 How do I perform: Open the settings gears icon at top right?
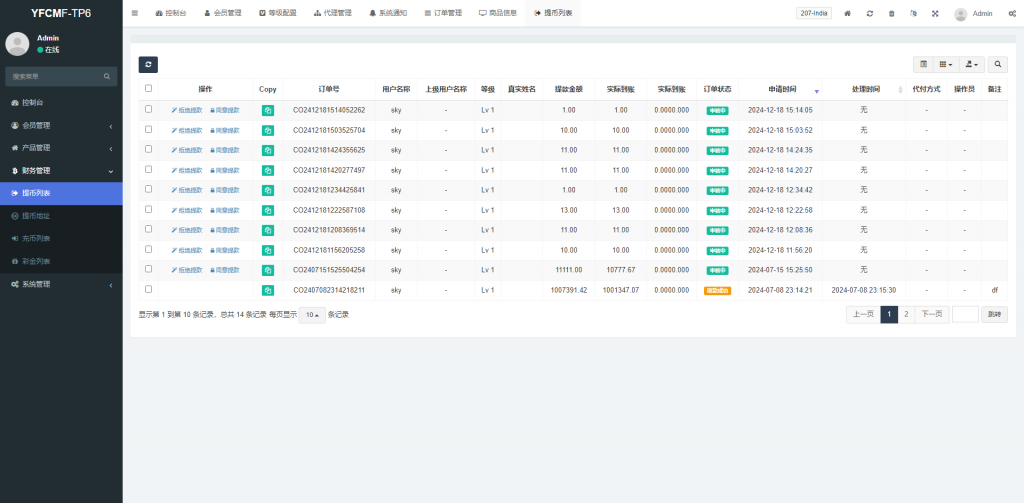(1012, 14)
